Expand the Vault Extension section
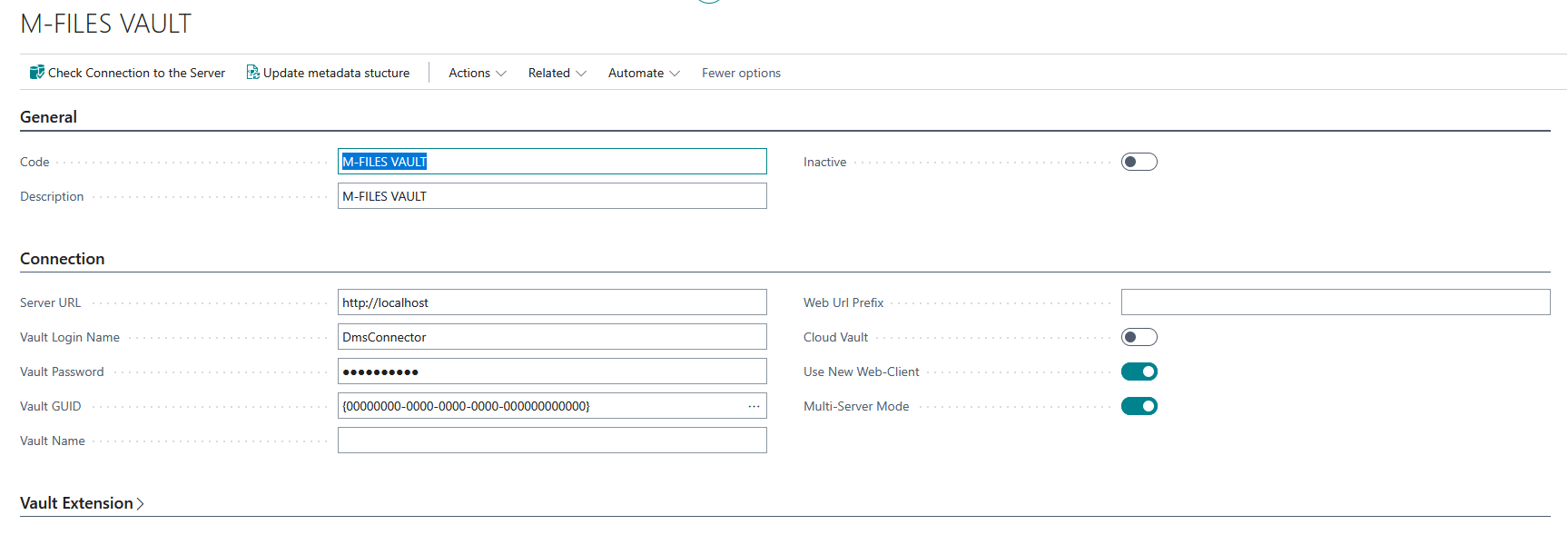Screen dimensions: 1568x535 (x=82, y=503)
